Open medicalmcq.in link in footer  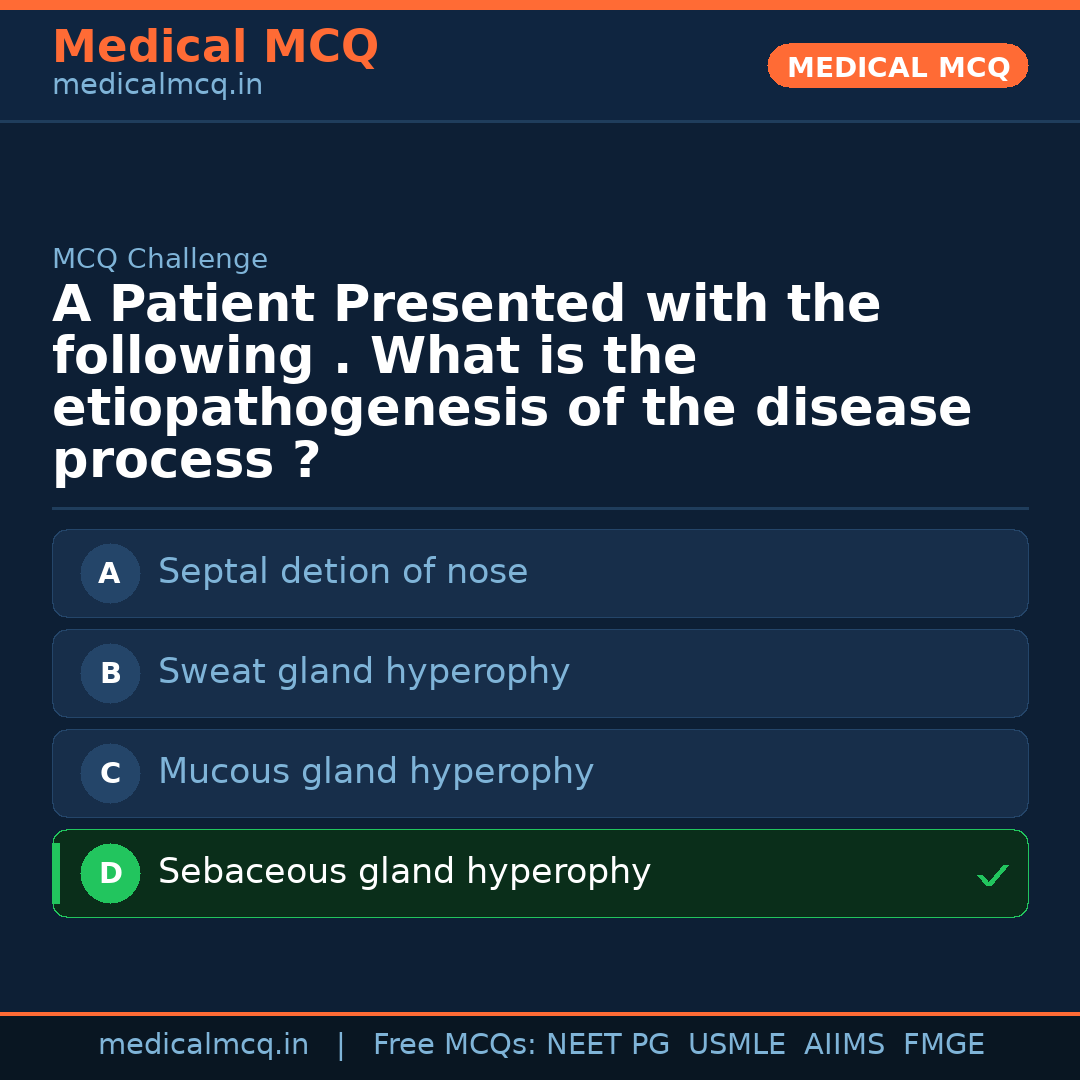point(203,1045)
